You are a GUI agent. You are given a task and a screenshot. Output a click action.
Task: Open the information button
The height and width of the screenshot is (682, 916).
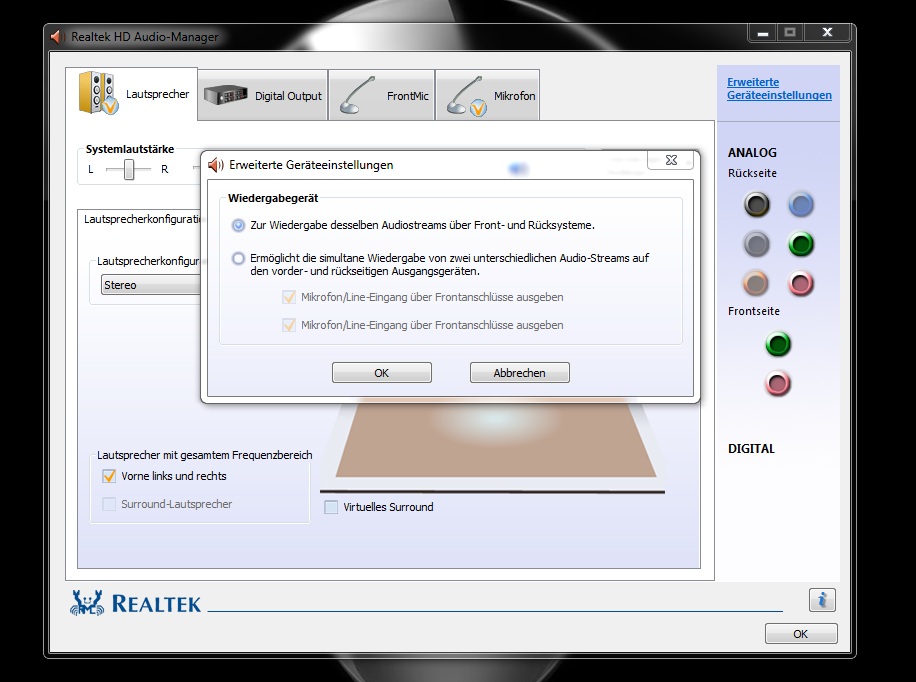point(822,600)
